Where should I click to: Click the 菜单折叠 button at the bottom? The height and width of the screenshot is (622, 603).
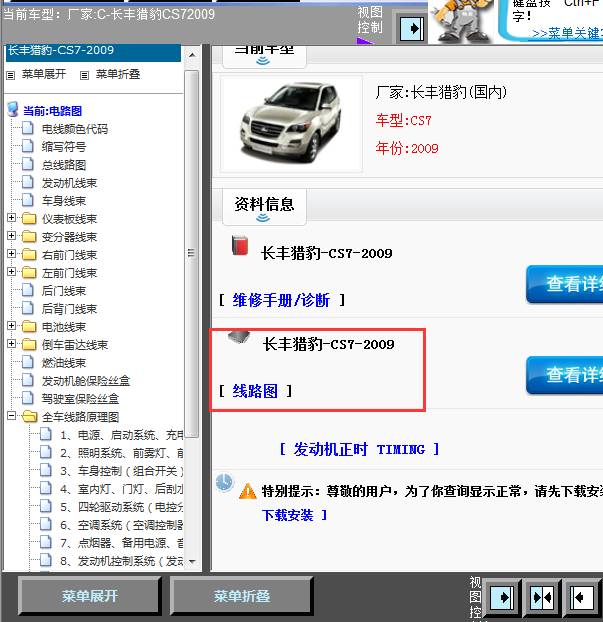tap(242, 596)
